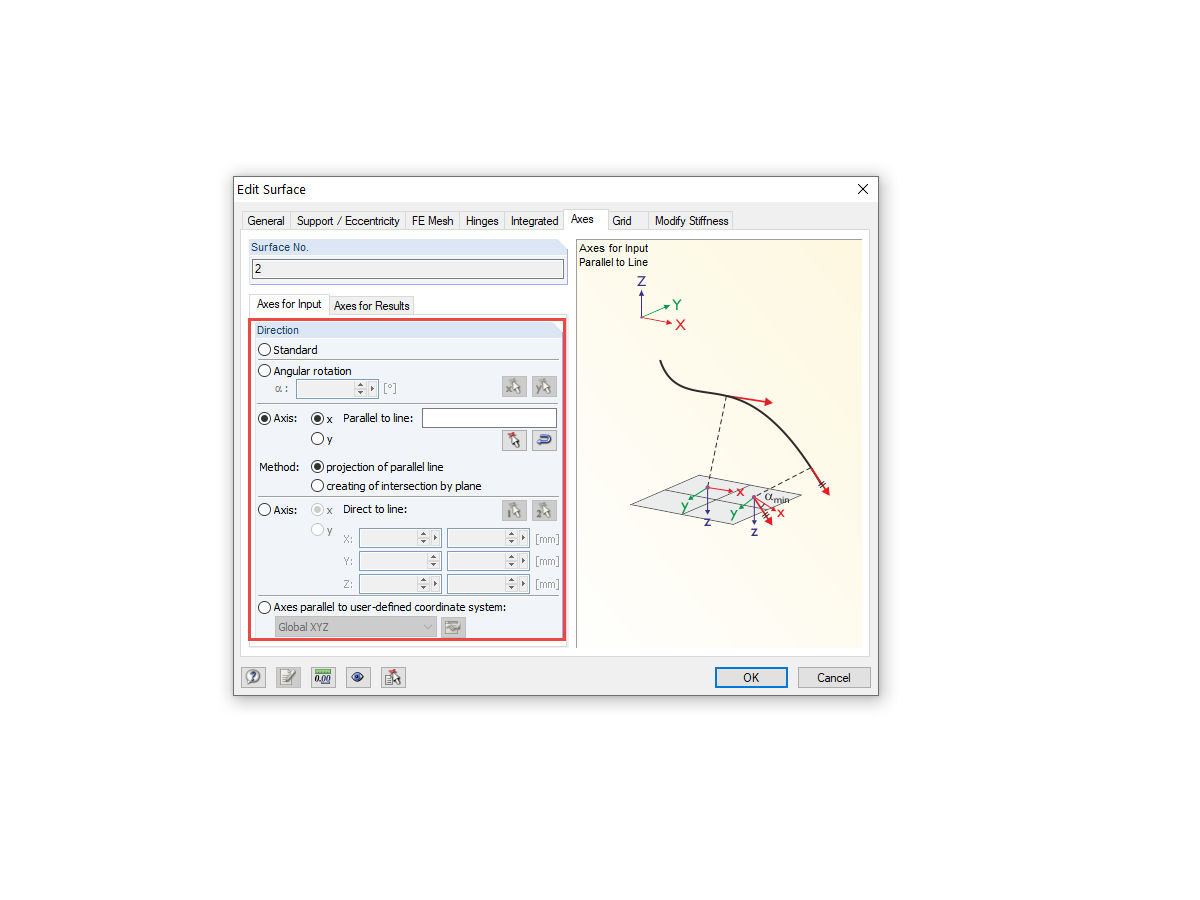
Task: Select the Standard direction option
Action: point(264,350)
